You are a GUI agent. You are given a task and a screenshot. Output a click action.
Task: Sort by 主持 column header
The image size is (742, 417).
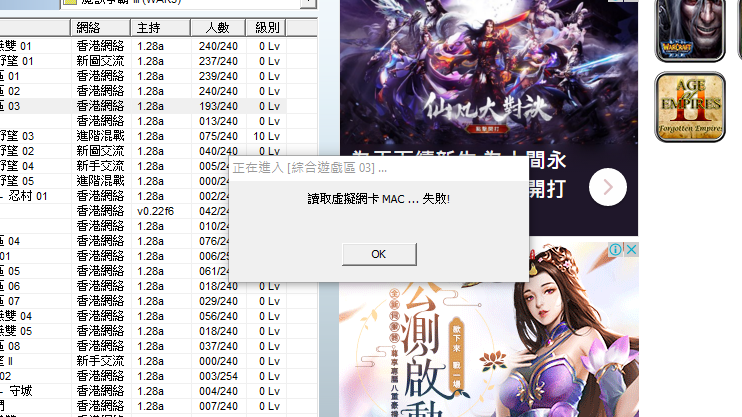pos(160,28)
